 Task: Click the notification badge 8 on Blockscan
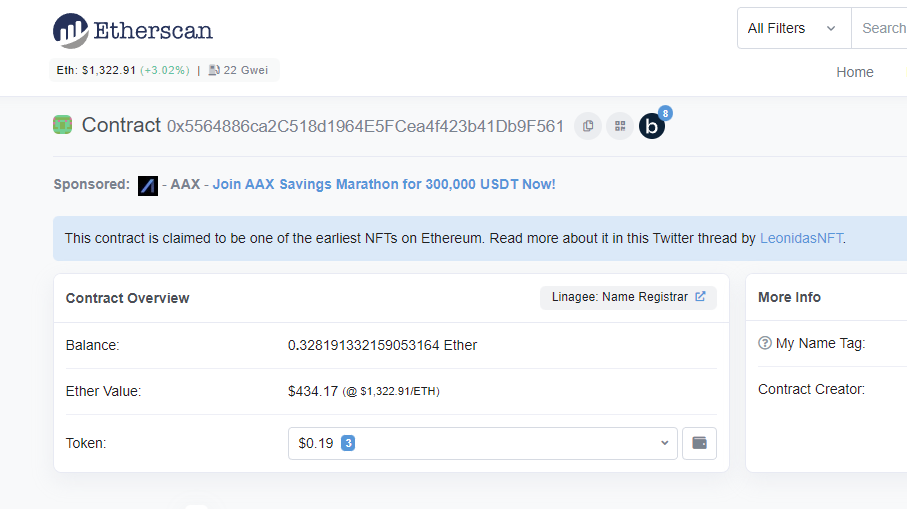665,113
